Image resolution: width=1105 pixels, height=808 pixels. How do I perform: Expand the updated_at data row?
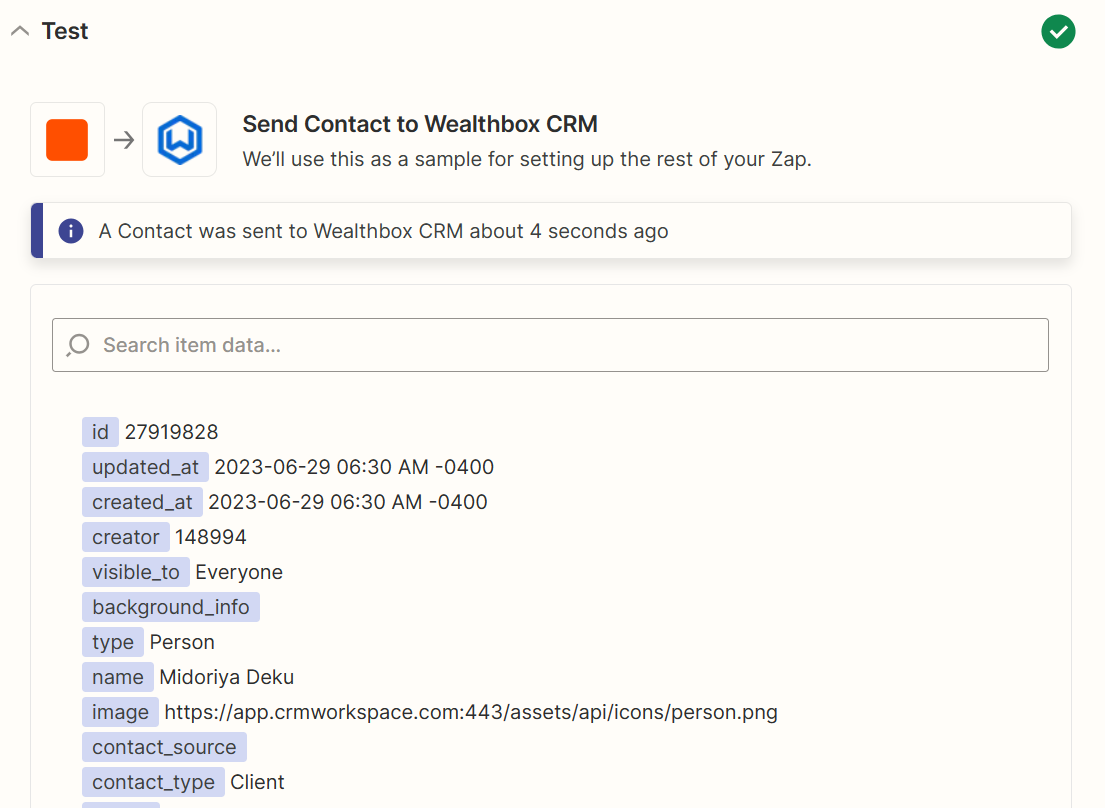[145, 466]
